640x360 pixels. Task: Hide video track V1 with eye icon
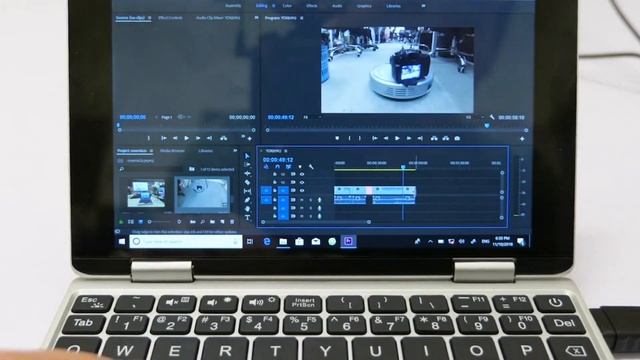click(x=302, y=191)
